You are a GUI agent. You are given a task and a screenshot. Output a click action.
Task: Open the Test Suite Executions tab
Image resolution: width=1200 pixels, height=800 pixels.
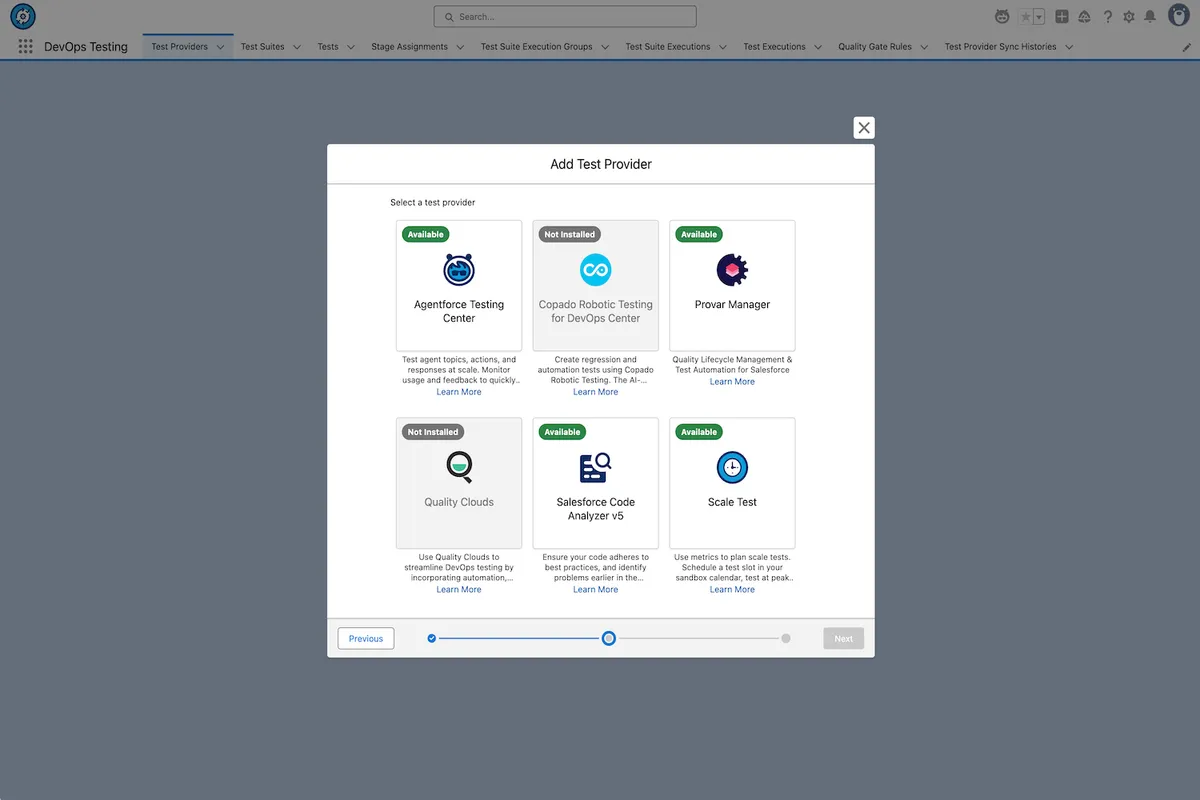pyautogui.click(x=668, y=47)
